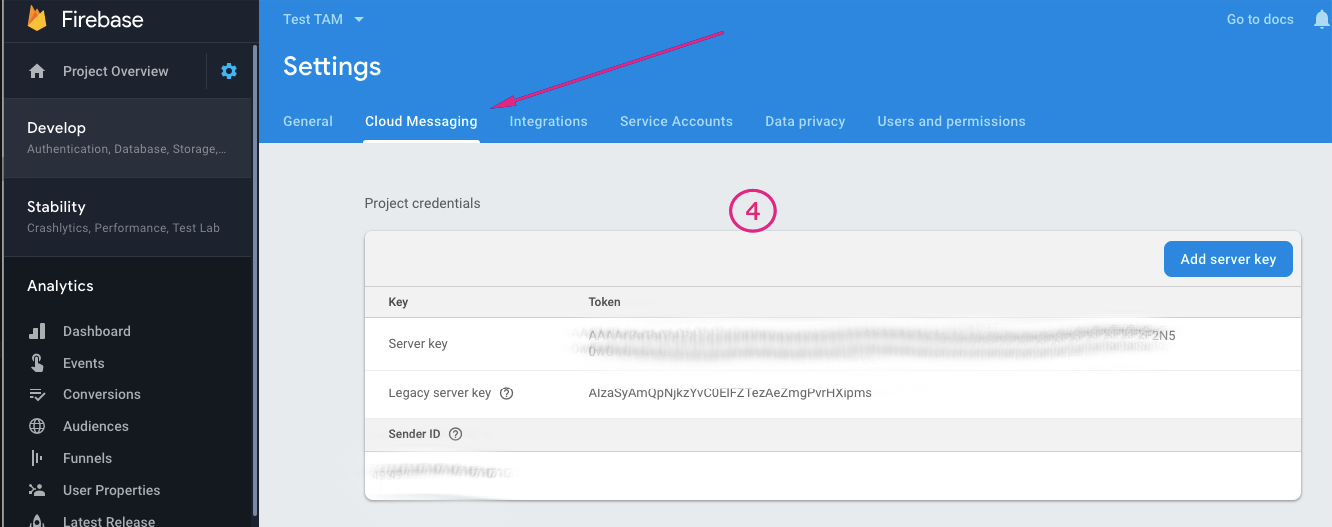Expand the Develop section
Screen dimensions: 1332x527
127,138
